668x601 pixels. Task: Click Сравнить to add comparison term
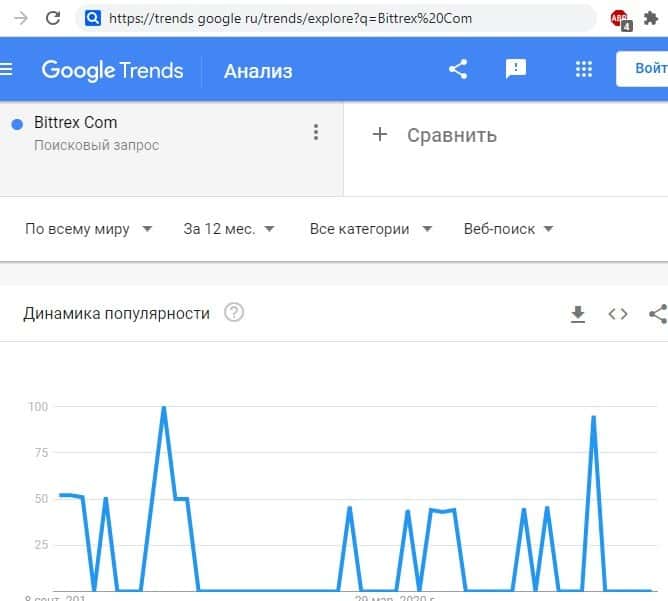[x=435, y=135]
